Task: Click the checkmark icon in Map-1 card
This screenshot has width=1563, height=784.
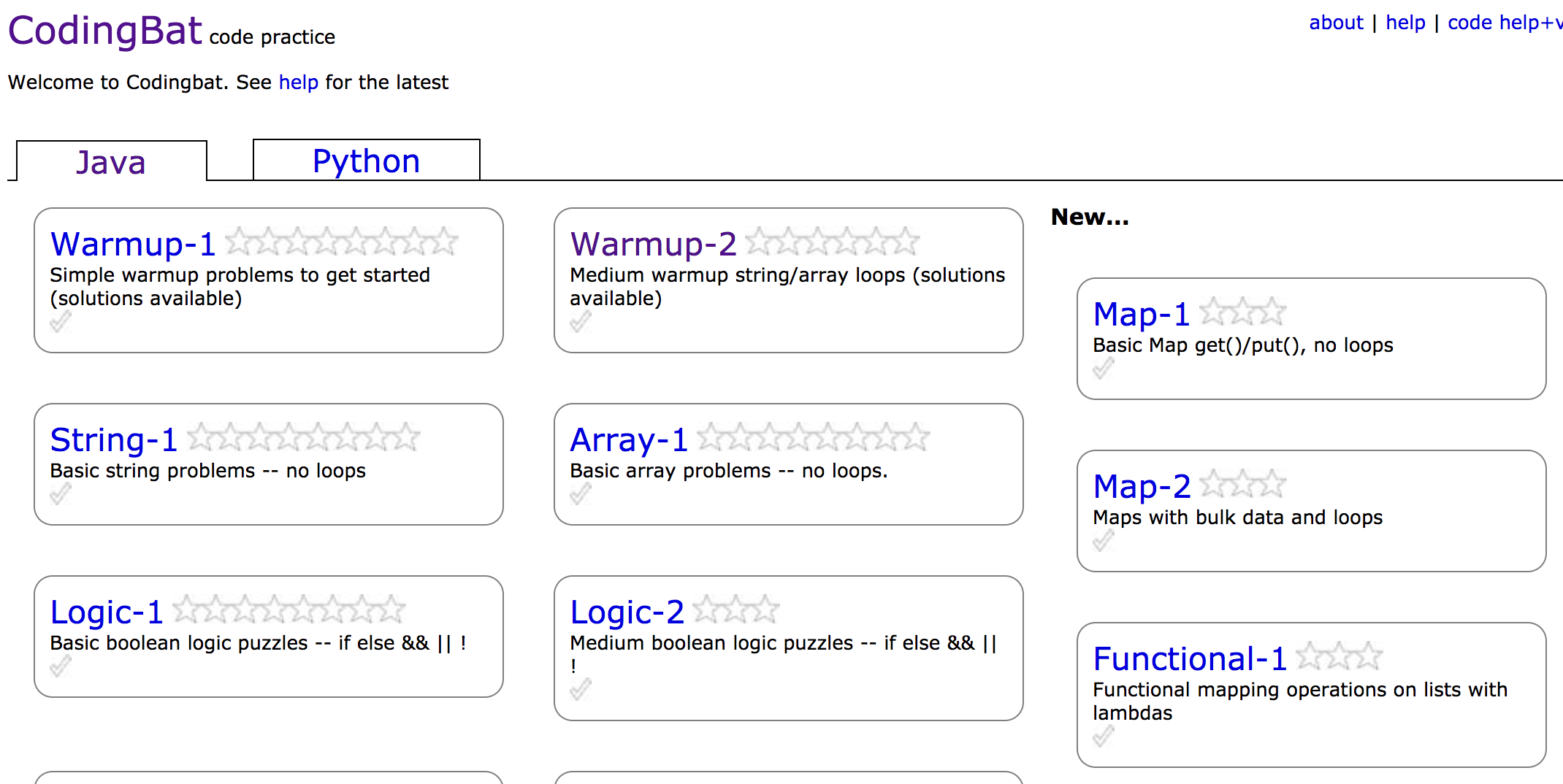Action: pyautogui.click(x=1104, y=368)
